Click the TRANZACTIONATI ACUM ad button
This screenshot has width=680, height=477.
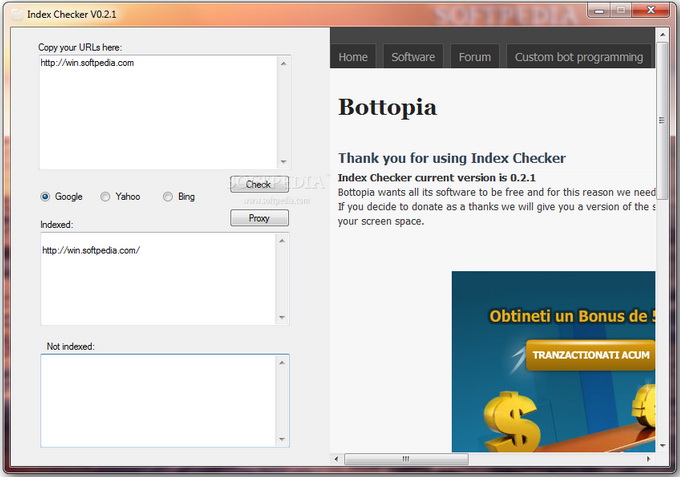591,355
